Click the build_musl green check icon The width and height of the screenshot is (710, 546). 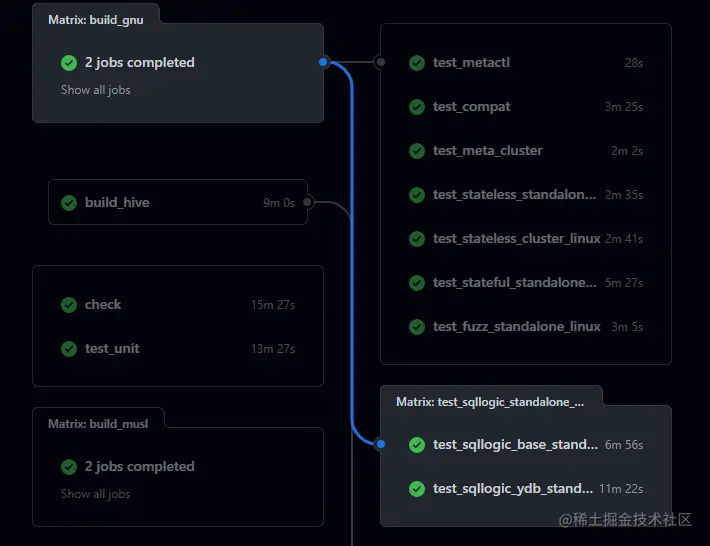click(x=69, y=467)
